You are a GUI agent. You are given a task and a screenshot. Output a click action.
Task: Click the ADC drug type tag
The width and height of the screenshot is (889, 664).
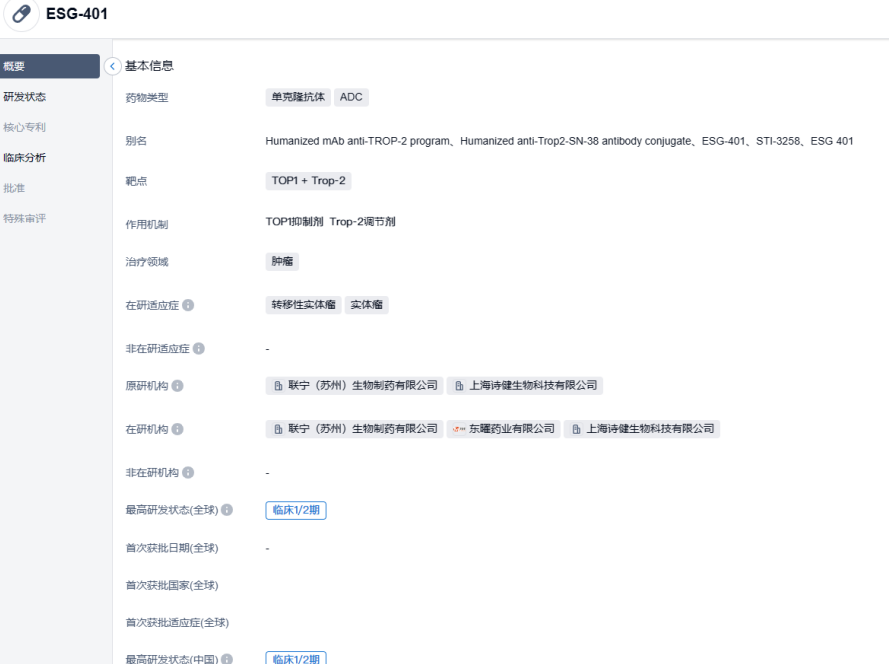351,97
